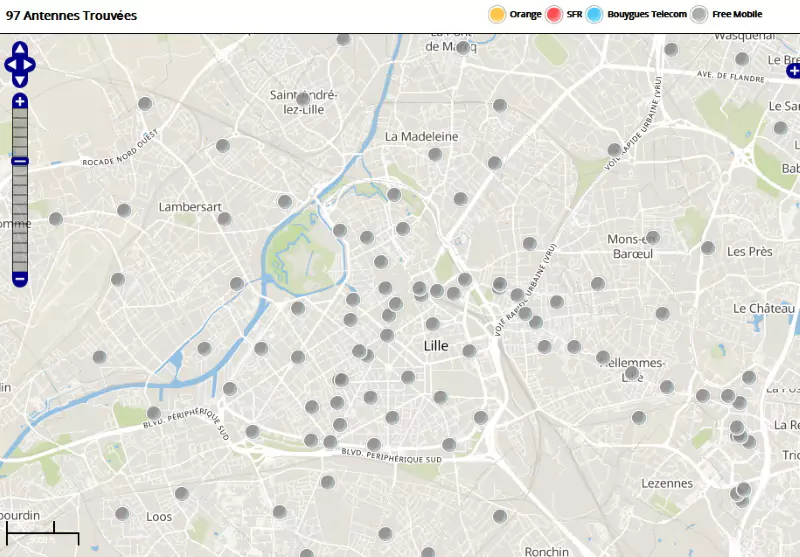Toggle the SFR operator filter
Screen dimensions: 800x557
coord(555,14)
